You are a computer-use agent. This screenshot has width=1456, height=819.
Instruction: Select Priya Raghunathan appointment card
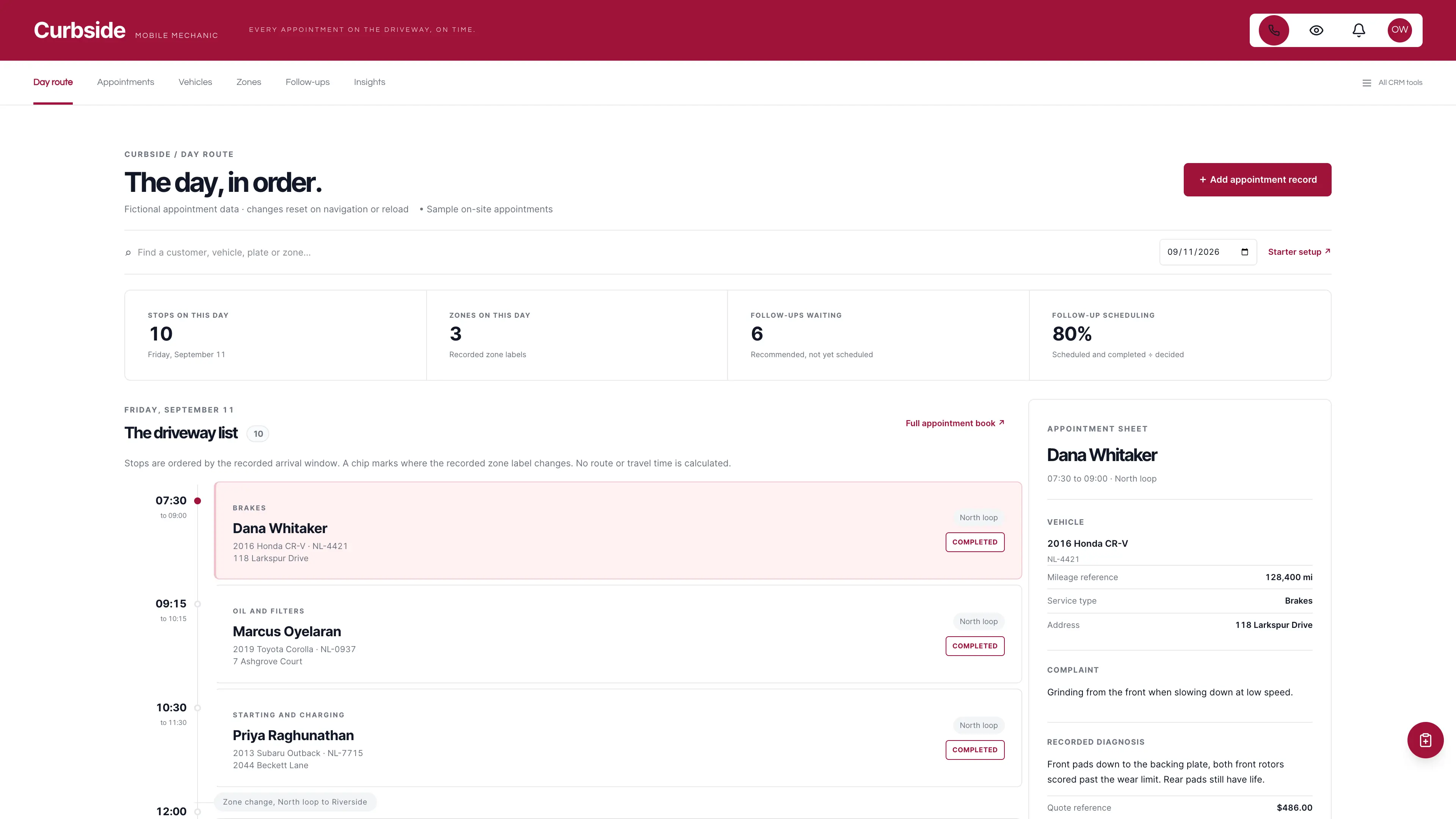tap(618, 737)
